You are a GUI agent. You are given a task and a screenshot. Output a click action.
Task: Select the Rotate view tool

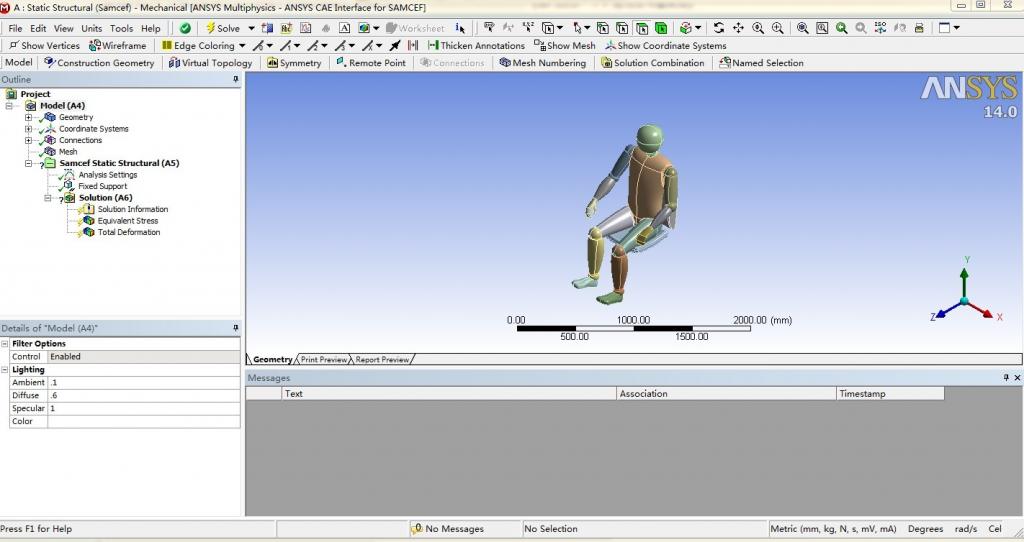pos(718,29)
